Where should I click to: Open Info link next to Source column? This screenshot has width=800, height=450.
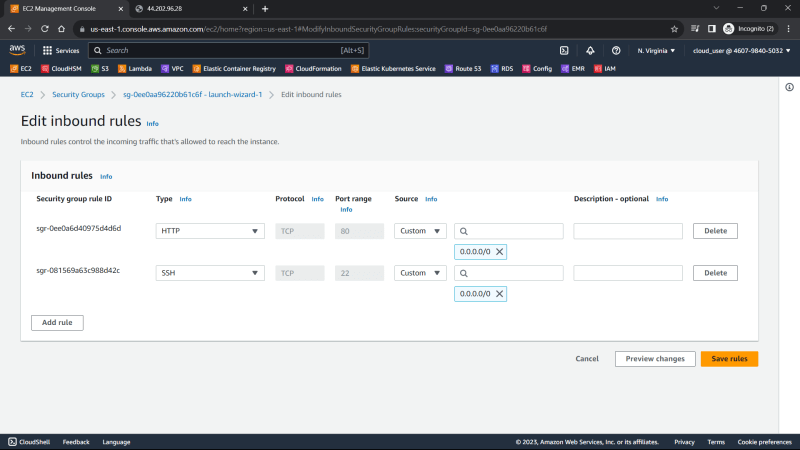click(431, 199)
